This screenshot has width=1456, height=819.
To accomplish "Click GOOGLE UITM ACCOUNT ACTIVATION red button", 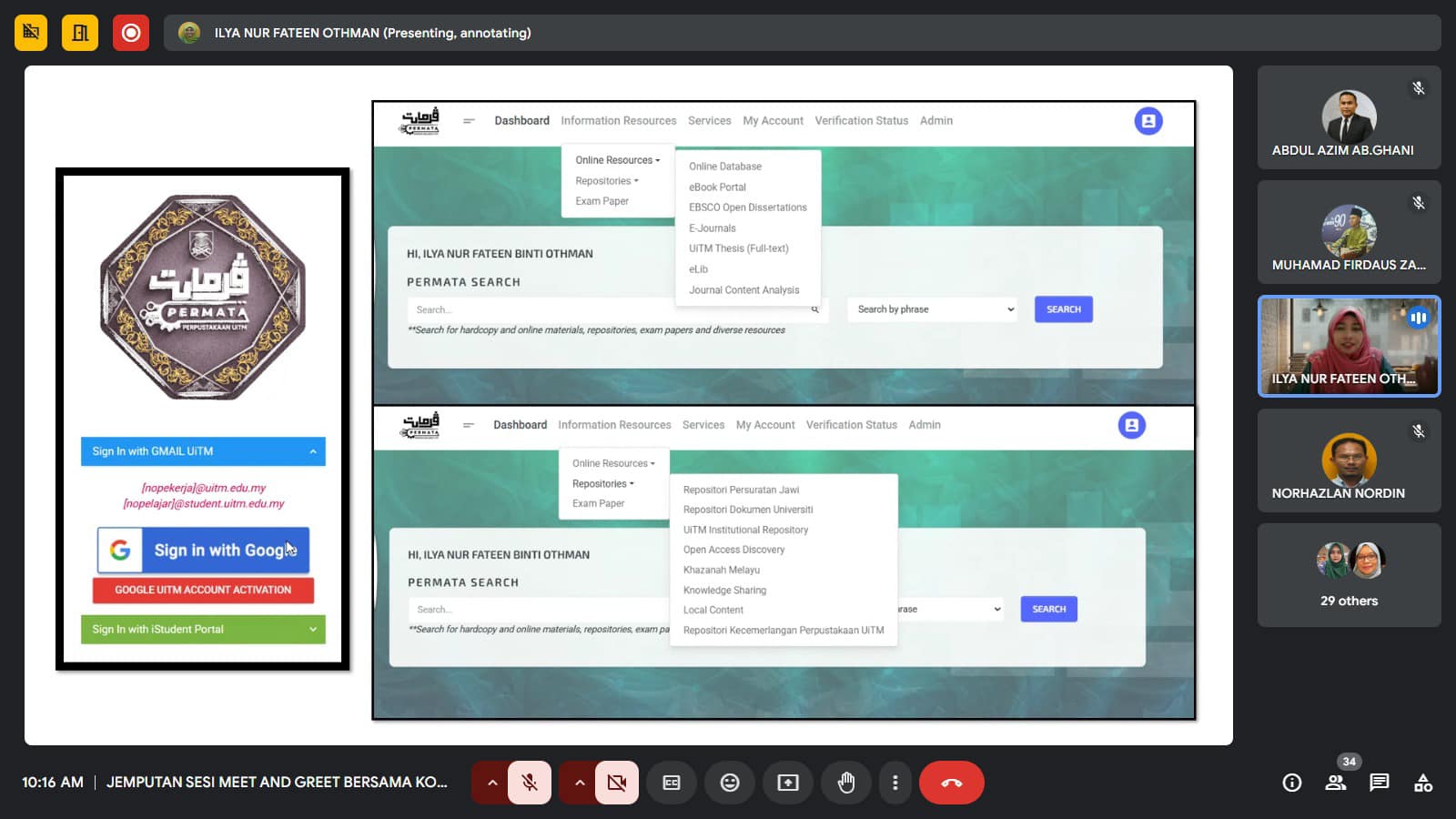I will (203, 590).
